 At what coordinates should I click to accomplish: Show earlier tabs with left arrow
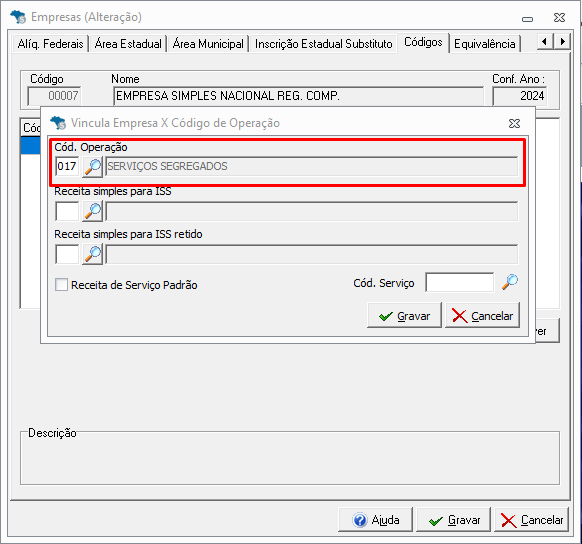545,41
